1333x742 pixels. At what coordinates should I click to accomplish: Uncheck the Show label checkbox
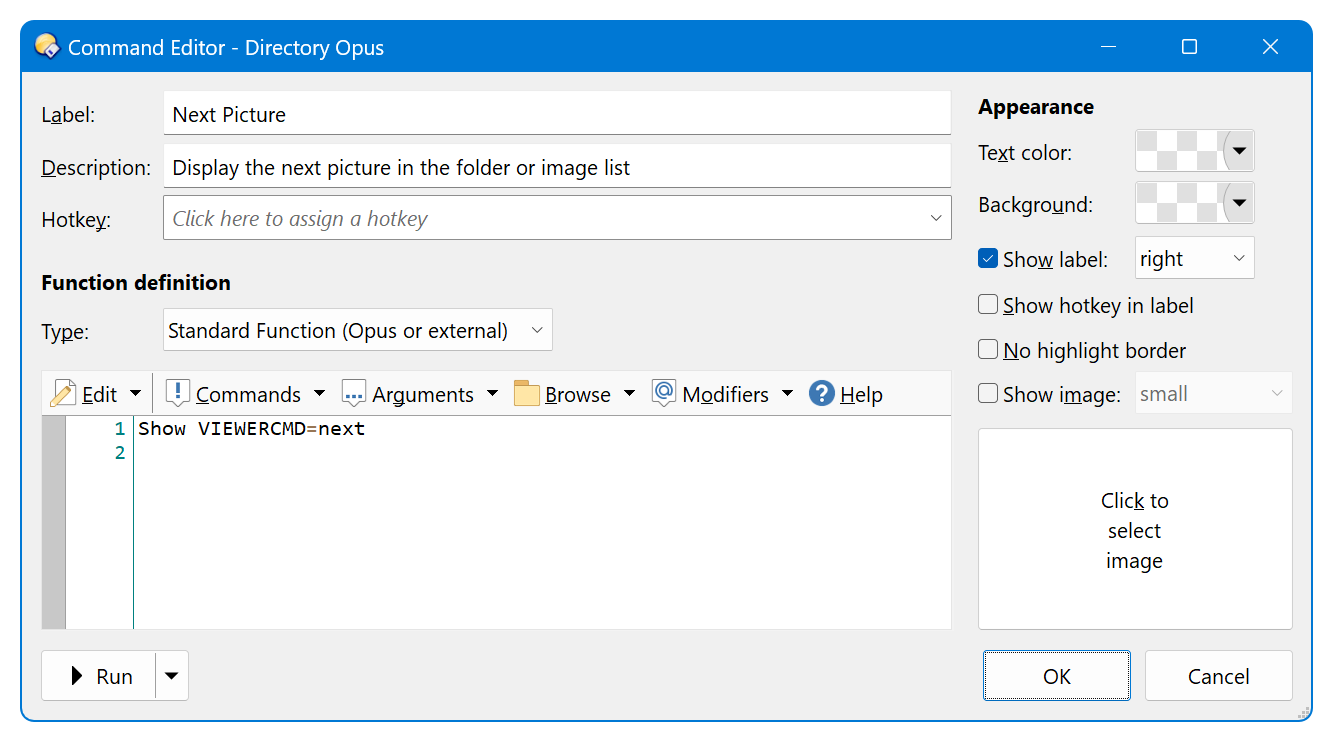pos(988,258)
